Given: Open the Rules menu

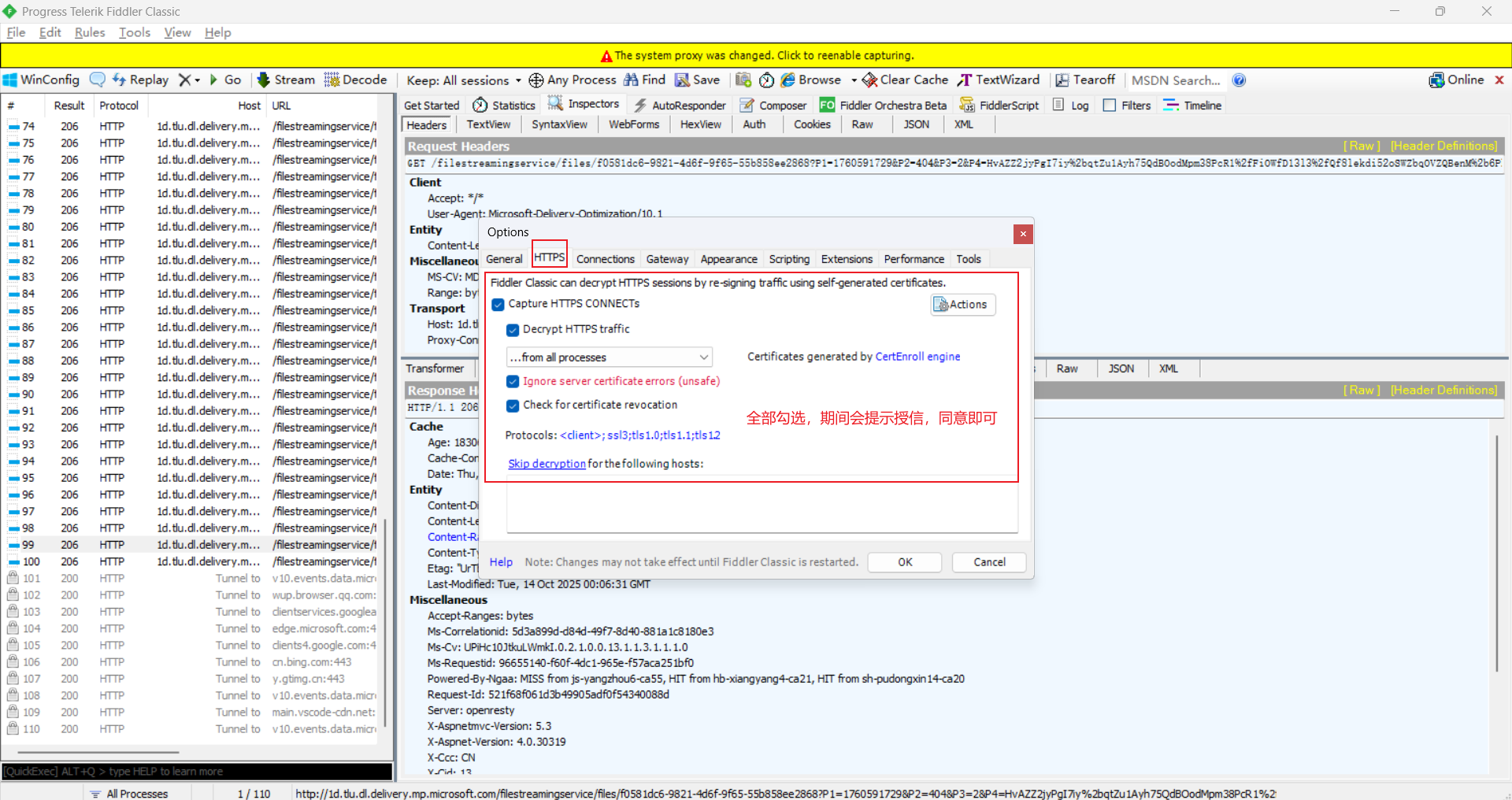Looking at the screenshot, I should pyautogui.click(x=90, y=32).
